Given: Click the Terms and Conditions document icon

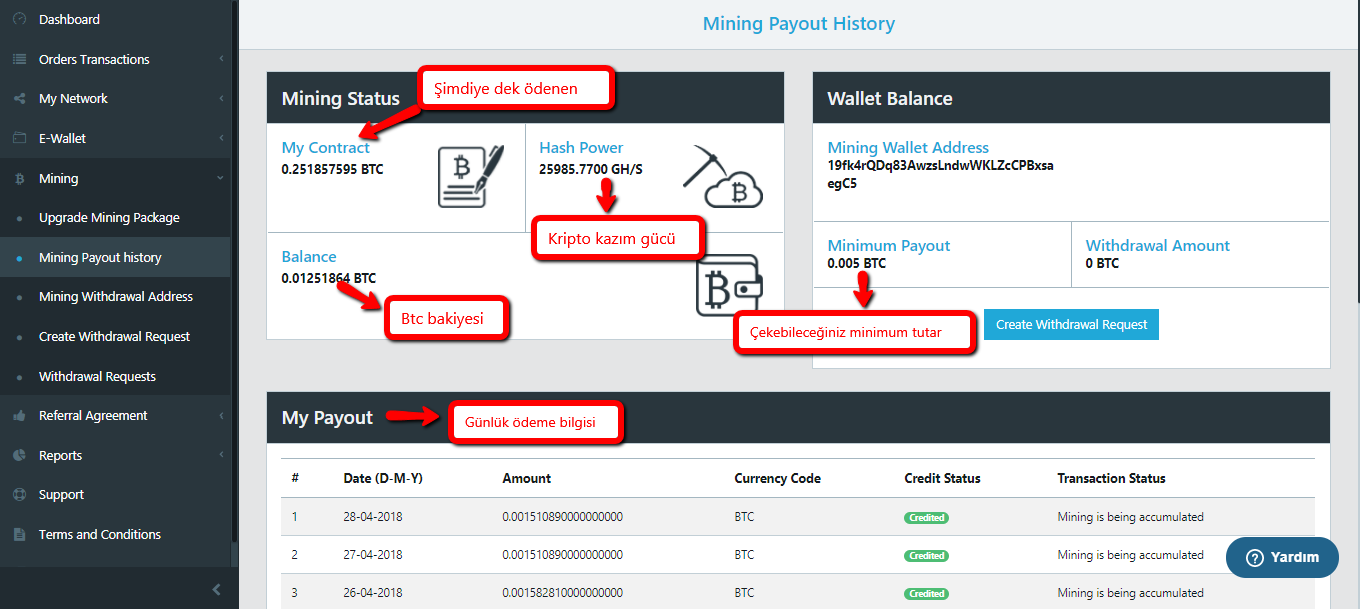Looking at the screenshot, I should click(x=19, y=534).
